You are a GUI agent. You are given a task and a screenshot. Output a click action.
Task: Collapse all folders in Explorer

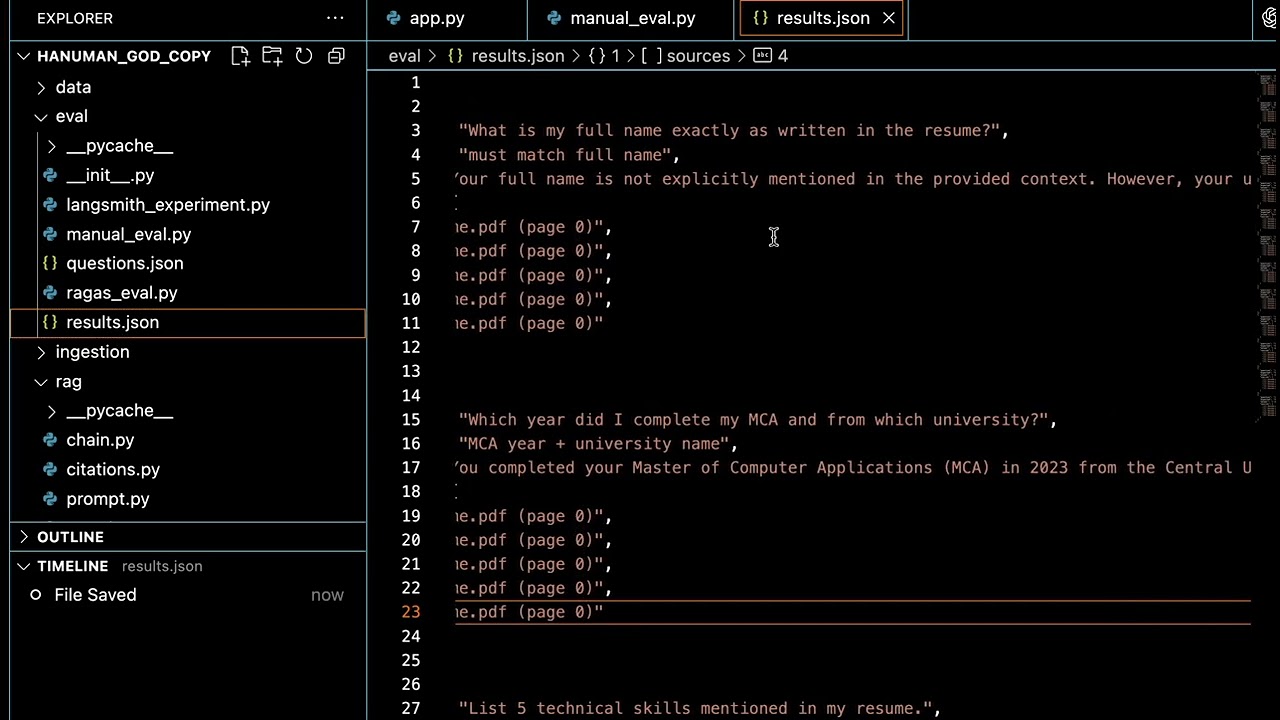tap(336, 56)
